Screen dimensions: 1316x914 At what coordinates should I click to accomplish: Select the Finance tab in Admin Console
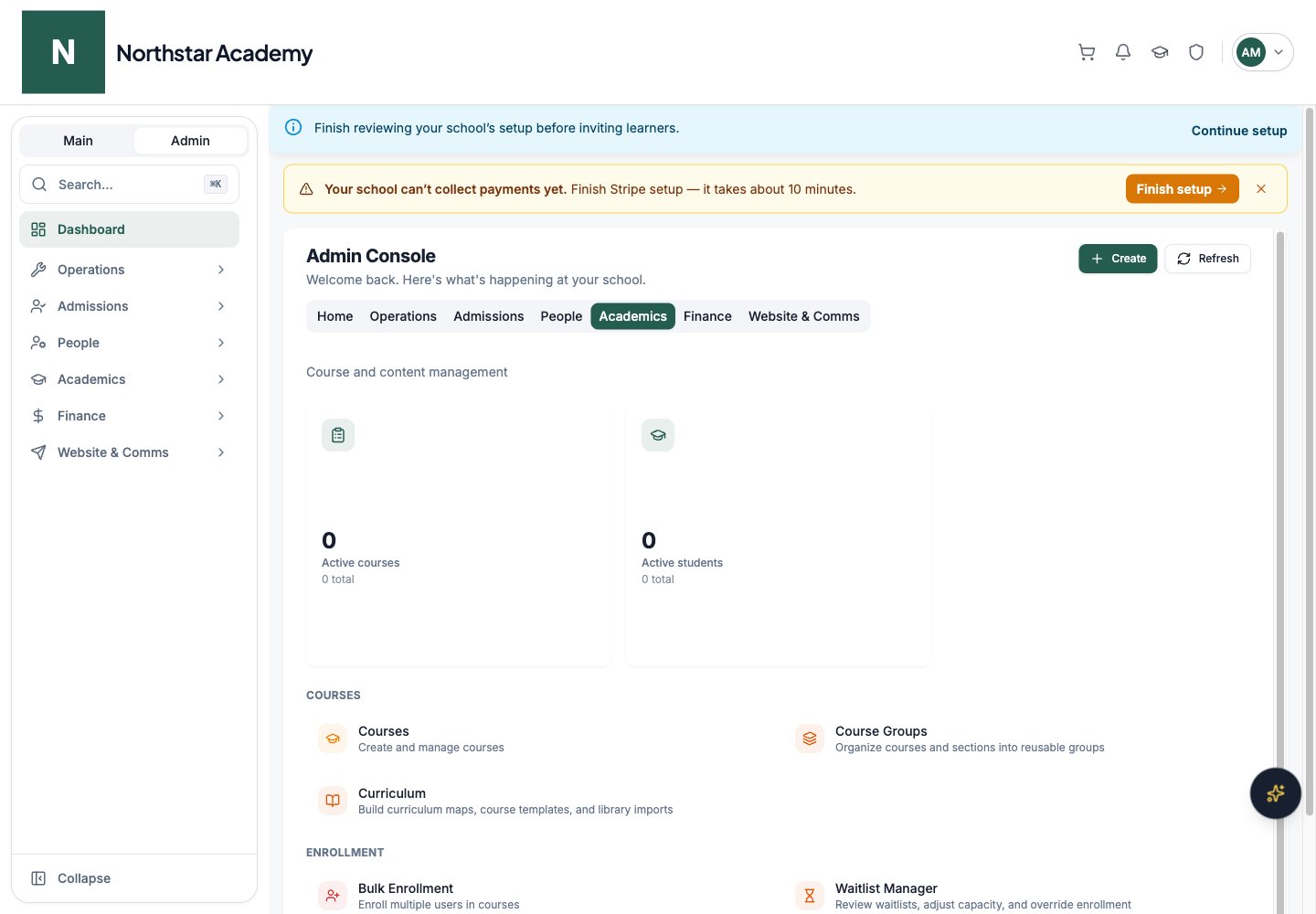(x=707, y=316)
